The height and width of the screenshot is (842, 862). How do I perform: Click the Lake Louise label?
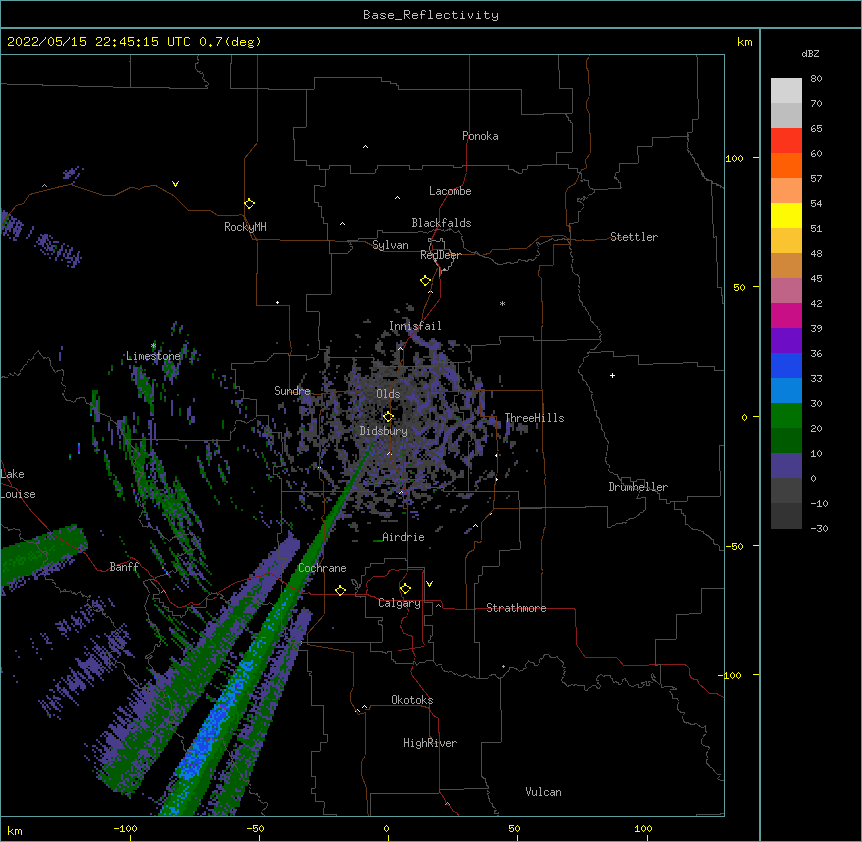coord(18,484)
